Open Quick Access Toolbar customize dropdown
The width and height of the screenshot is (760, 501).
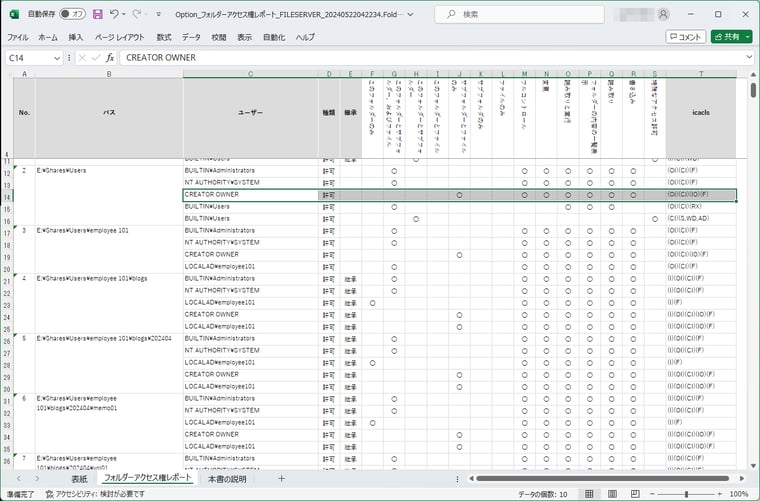158,15
